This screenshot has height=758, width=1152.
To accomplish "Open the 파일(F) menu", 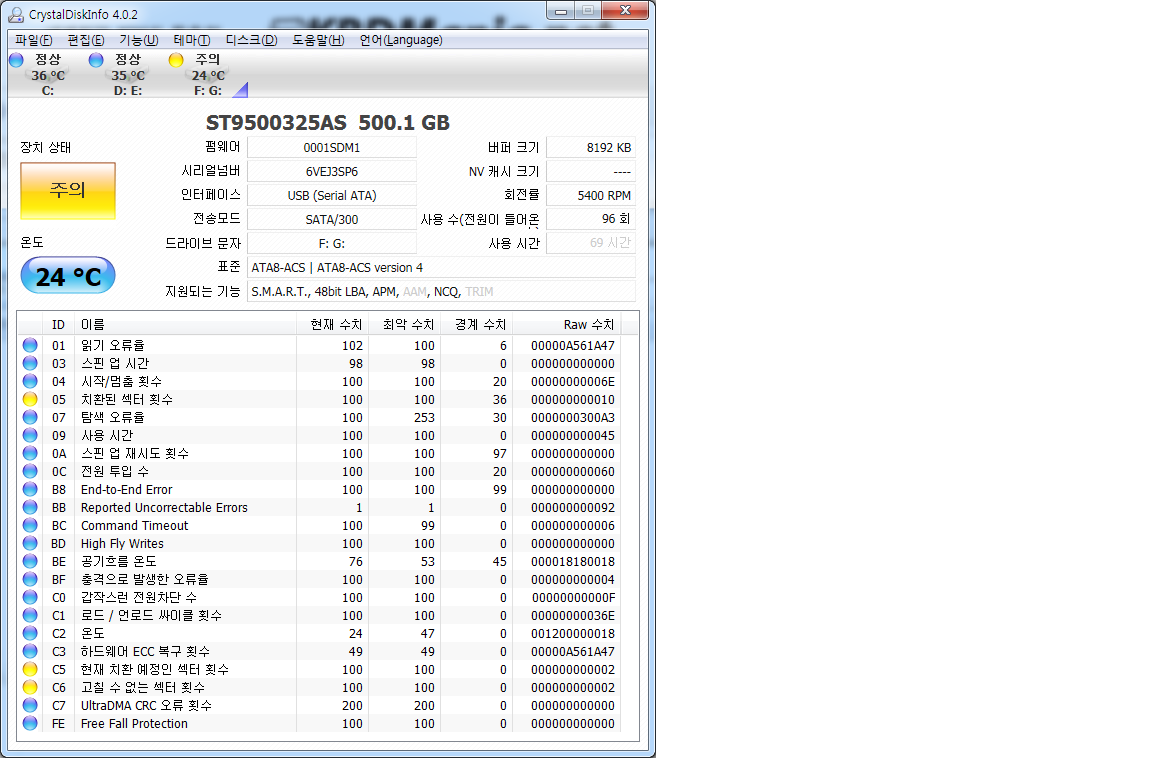I will [x=34, y=40].
